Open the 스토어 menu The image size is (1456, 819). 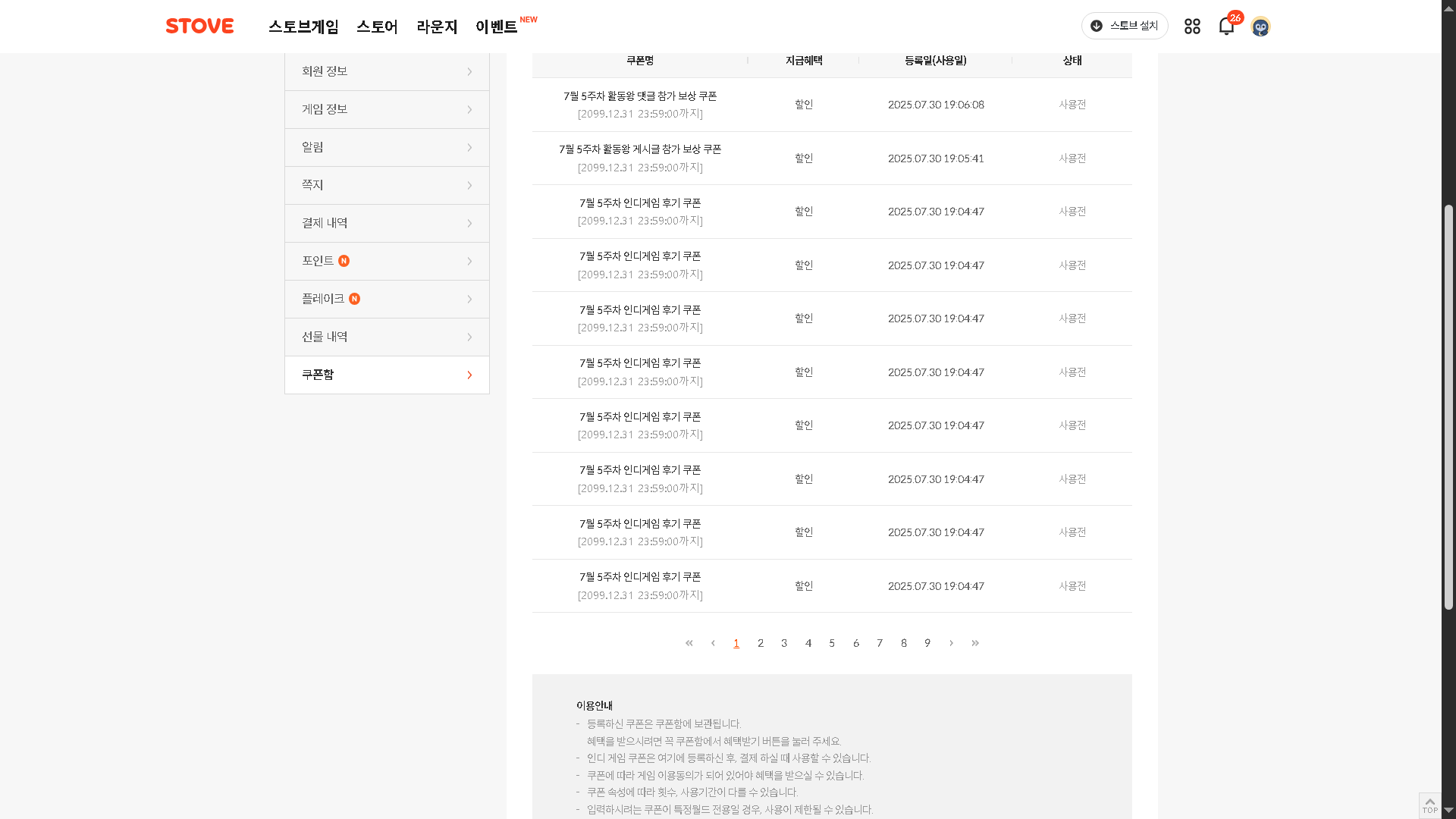[377, 27]
